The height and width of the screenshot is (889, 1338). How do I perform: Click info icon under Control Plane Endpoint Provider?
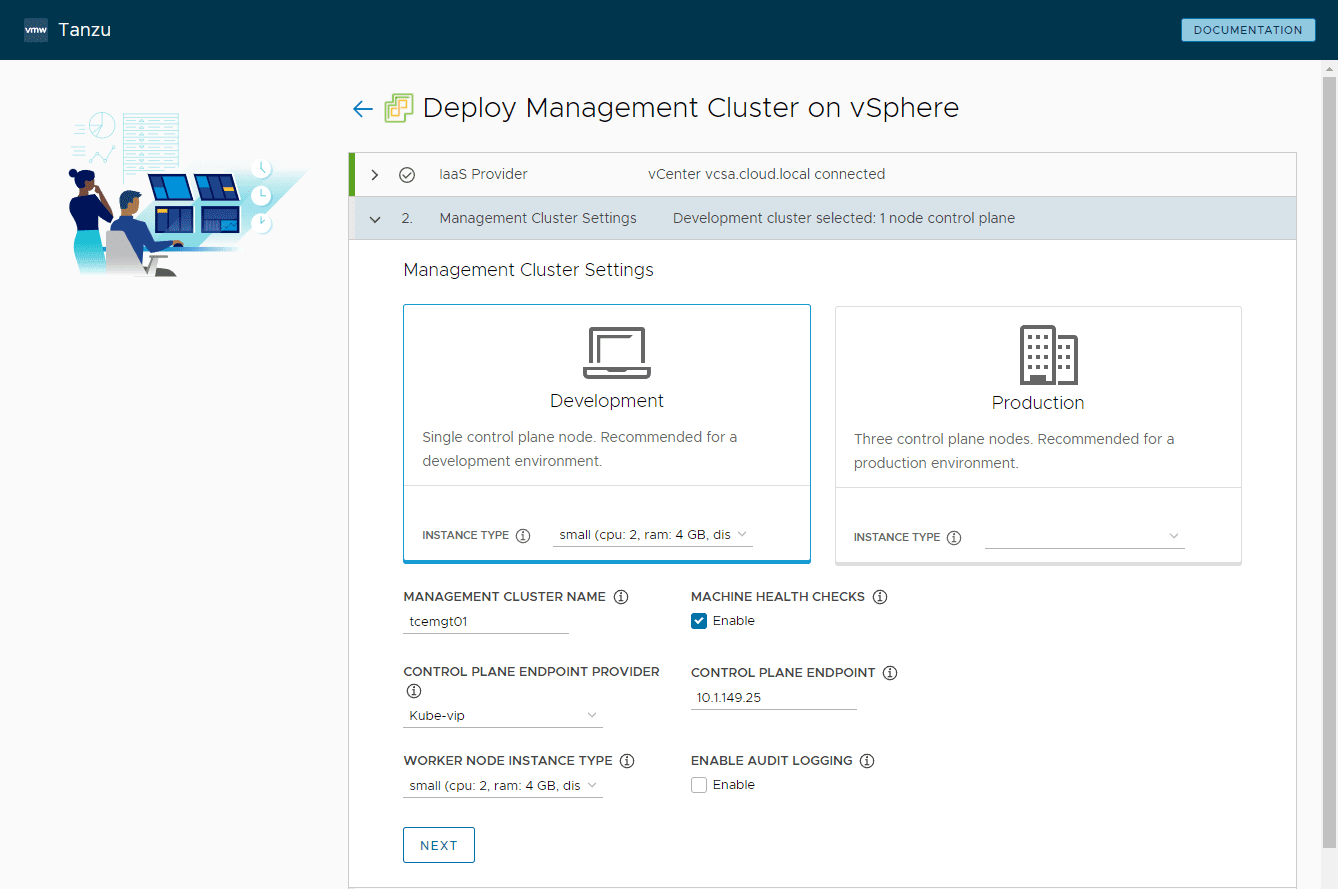point(412,691)
